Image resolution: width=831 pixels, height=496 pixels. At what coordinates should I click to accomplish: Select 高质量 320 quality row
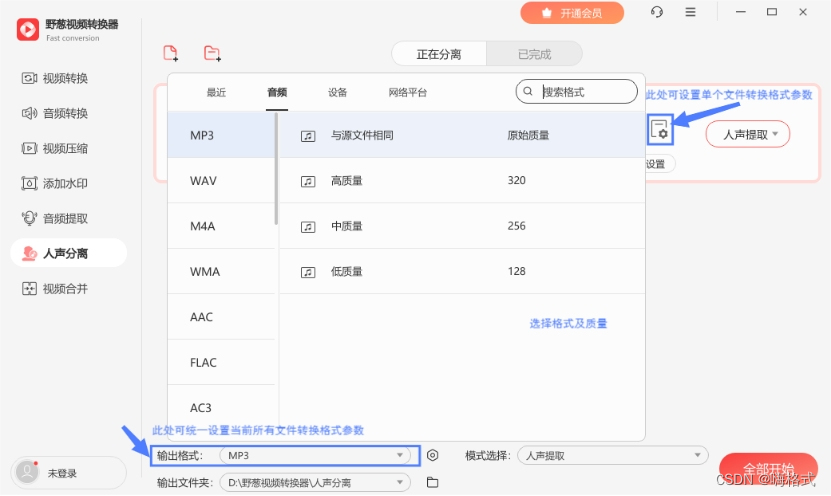tap(462, 181)
